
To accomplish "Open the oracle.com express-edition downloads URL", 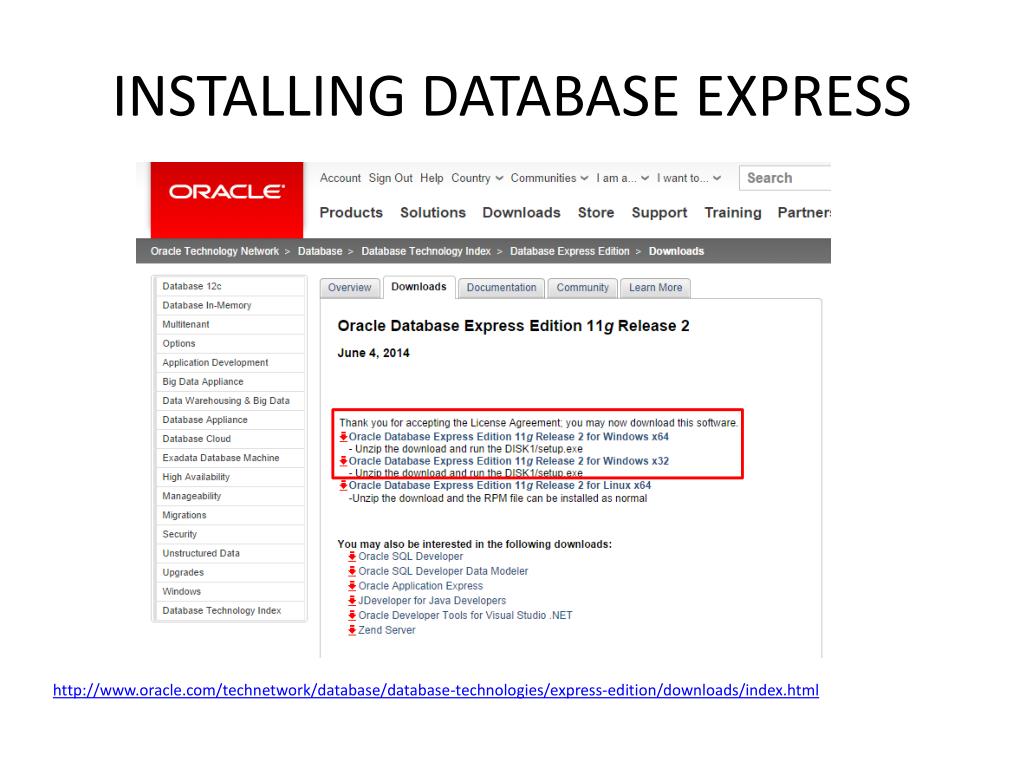I will [x=436, y=690].
